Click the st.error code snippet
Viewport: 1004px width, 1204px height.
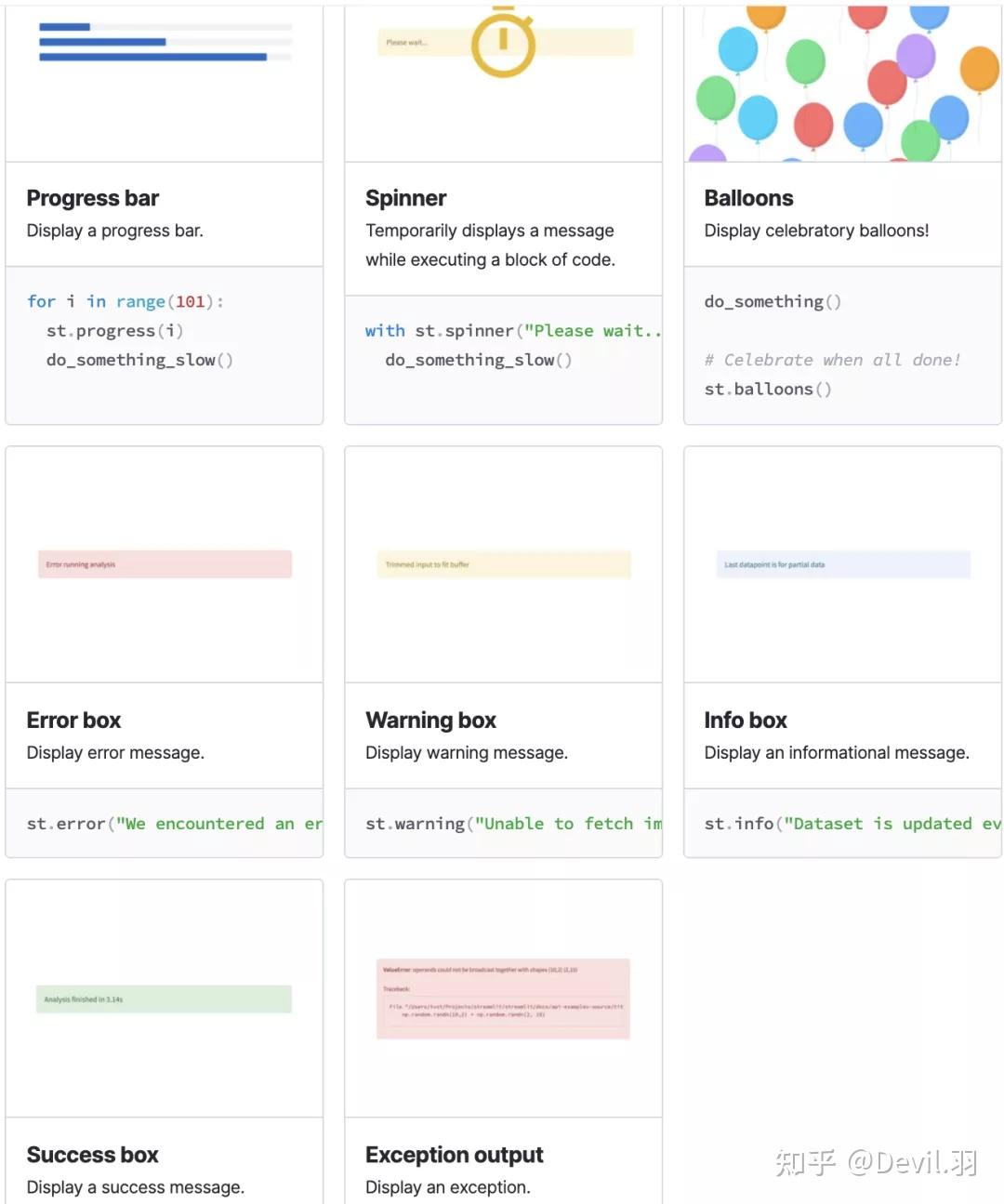pos(174,824)
